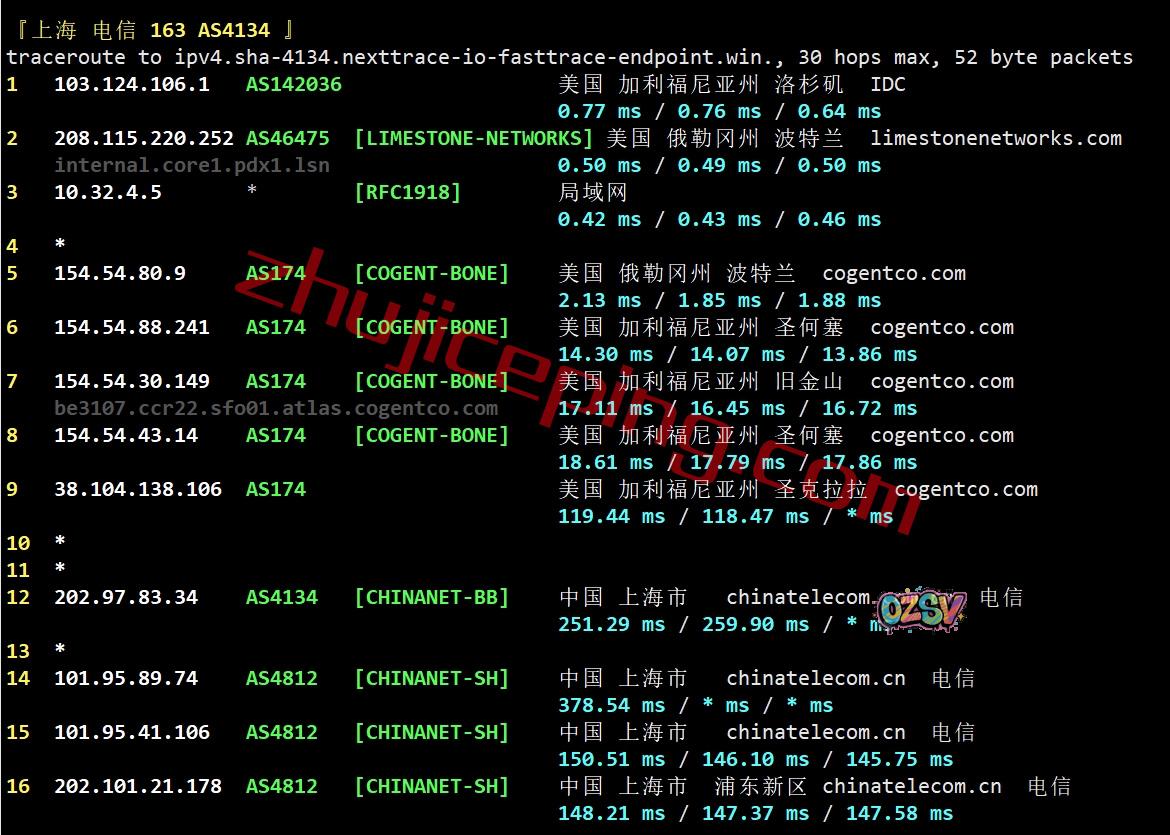Click IP address 103.124.106.1 on hop 1
Viewport: 1170px width, 835px height.
tap(131, 84)
